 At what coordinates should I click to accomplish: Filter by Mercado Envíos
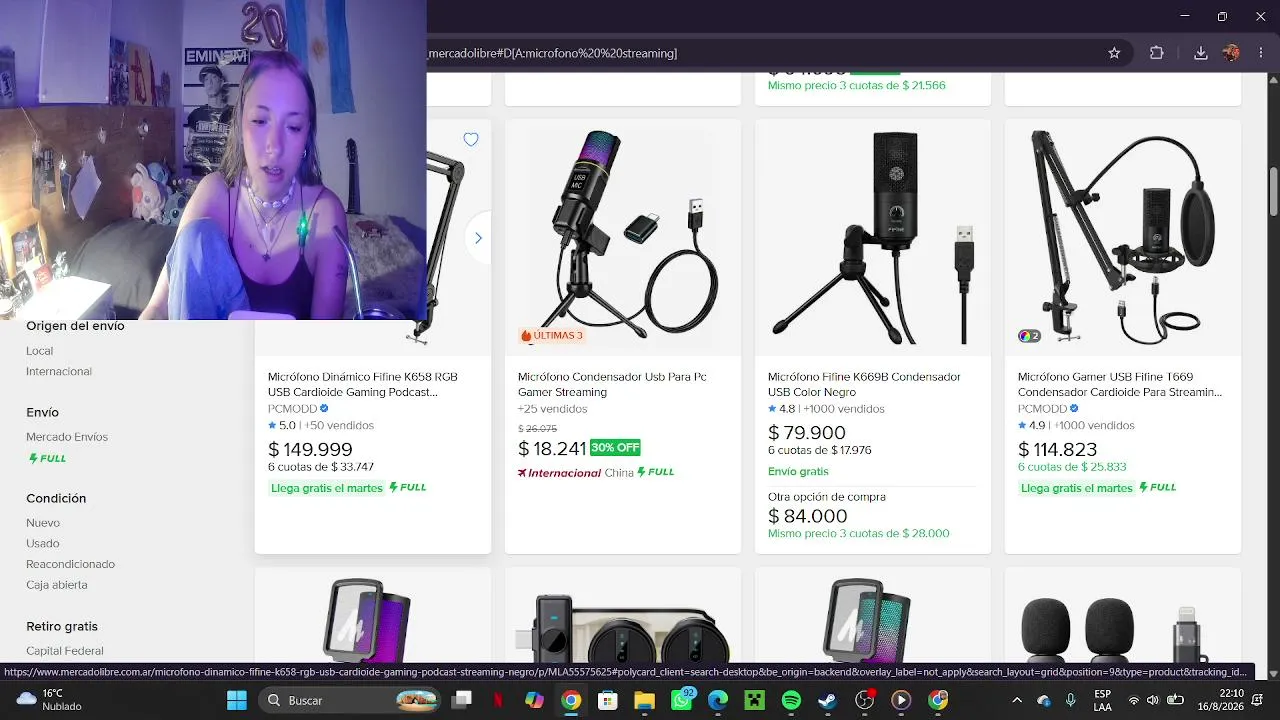coord(67,437)
